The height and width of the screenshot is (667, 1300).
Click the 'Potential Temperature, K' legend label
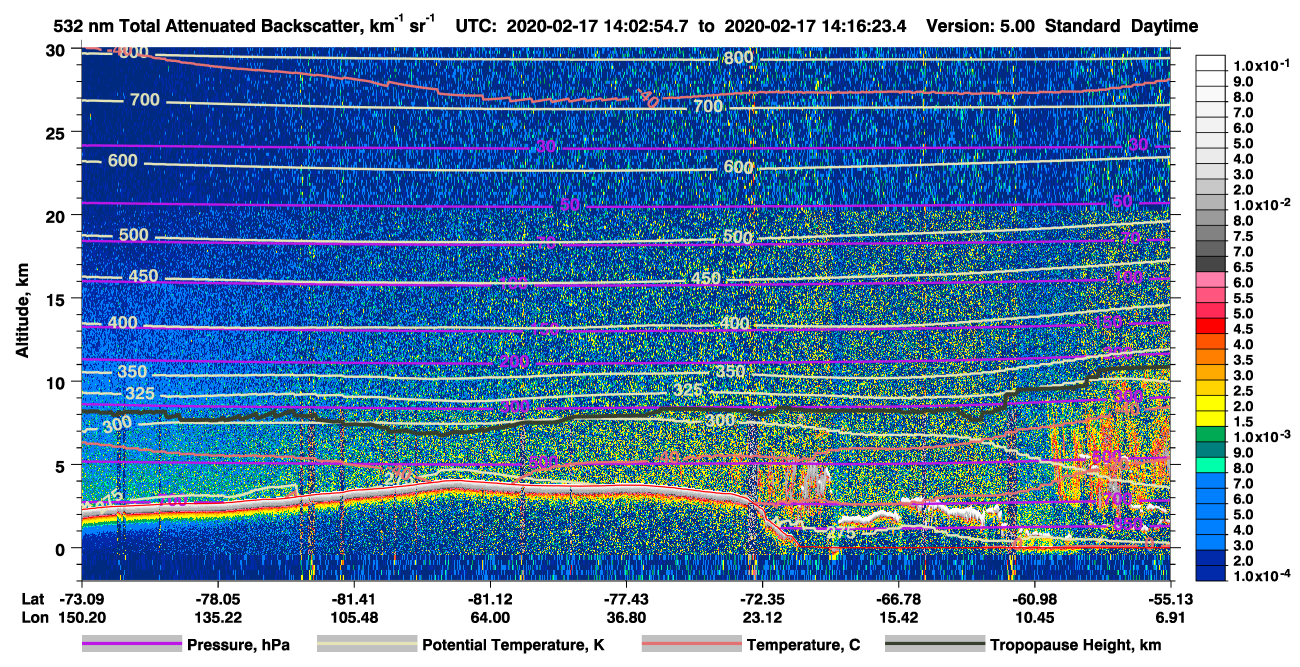tap(513, 646)
